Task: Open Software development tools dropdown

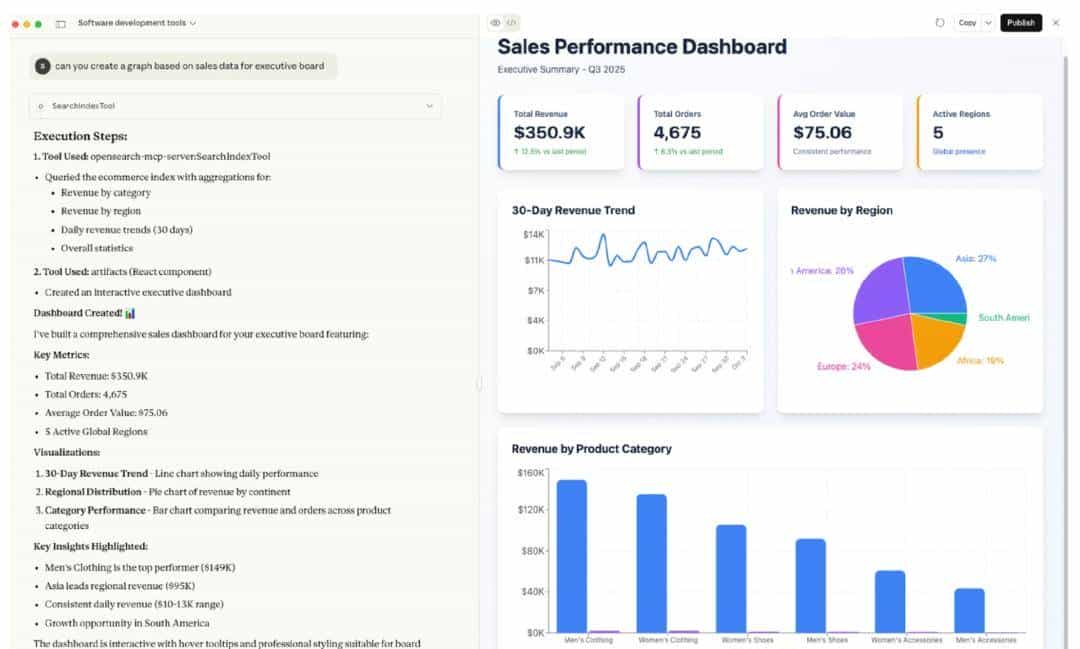Action: pyautogui.click(x=137, y=22)
